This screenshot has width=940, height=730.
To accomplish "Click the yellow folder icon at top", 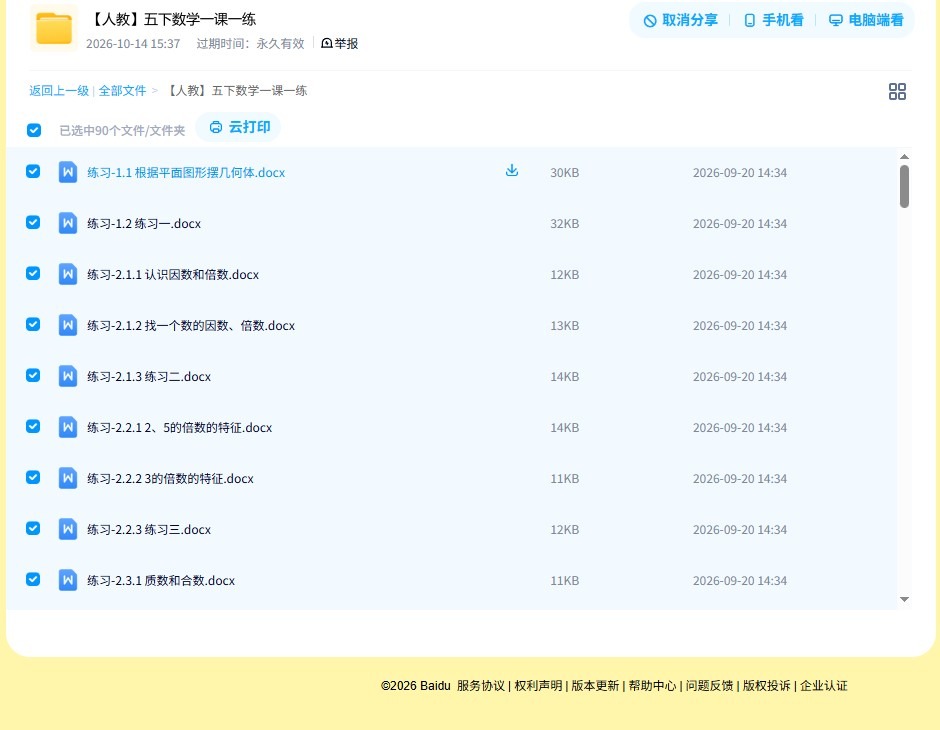I will point(54,28).
